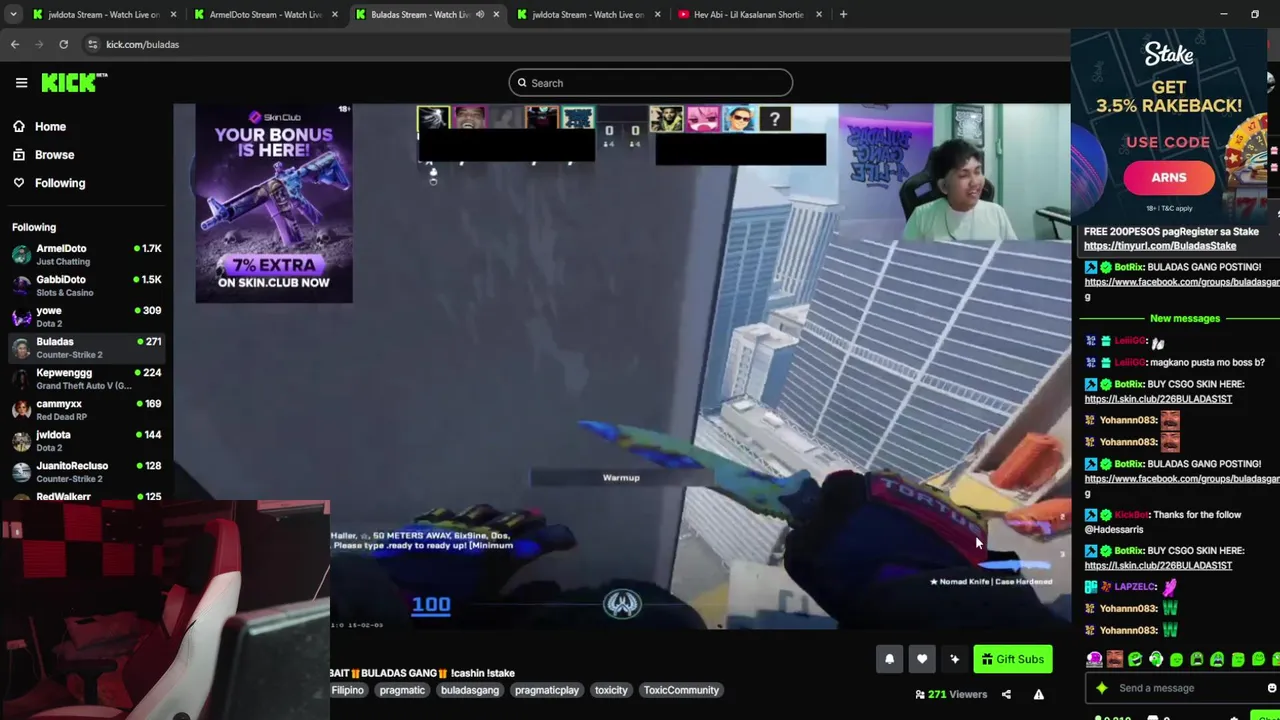Image resolution: width=1280 pixels, height=720 pixels.
Task: Reload the kick.com page
Action: click(63, 44)
